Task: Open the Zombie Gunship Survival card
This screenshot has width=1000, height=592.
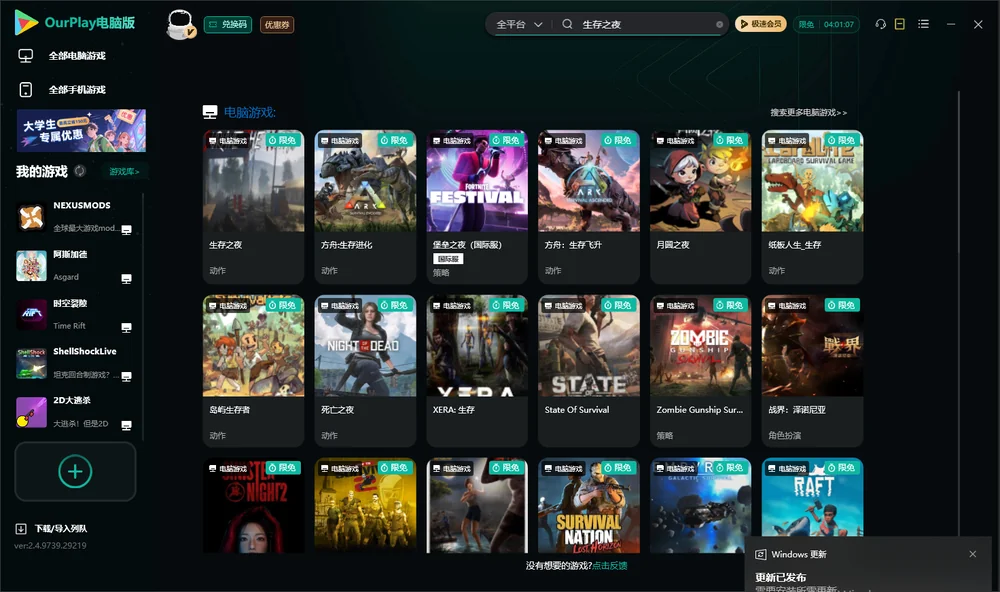Action: [701, 371]
